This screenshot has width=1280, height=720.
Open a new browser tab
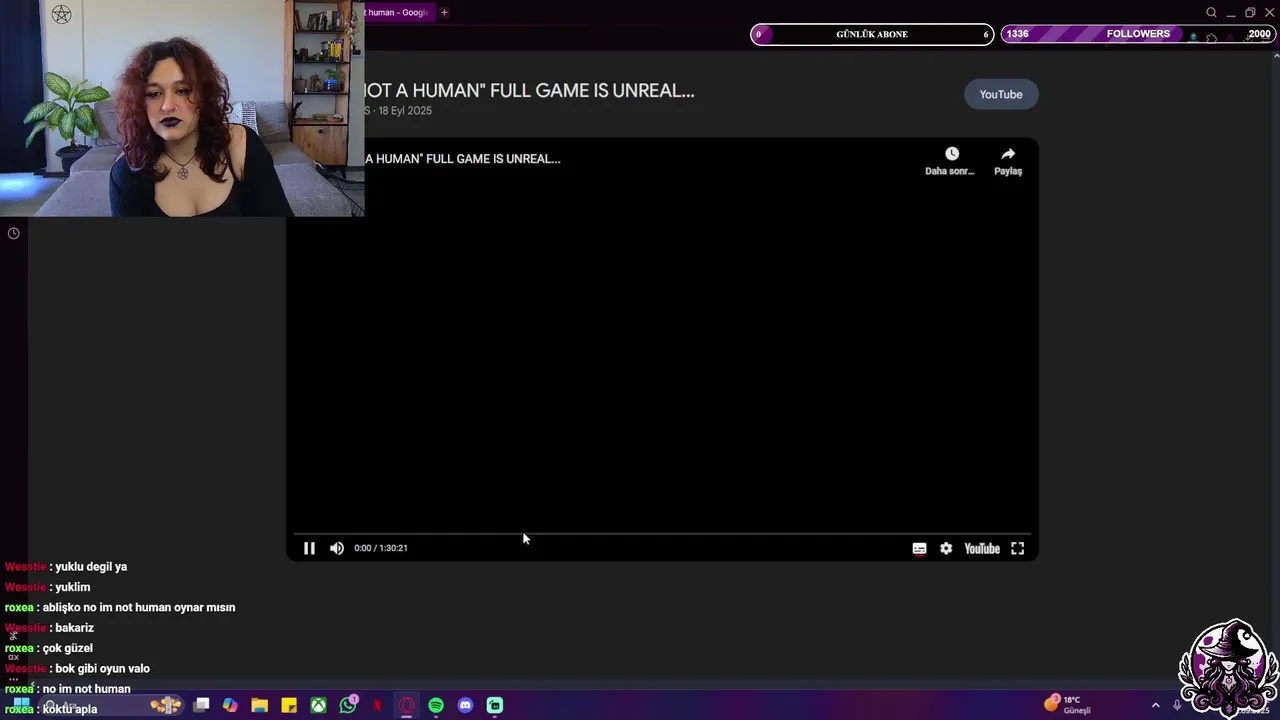coord(444,13)
